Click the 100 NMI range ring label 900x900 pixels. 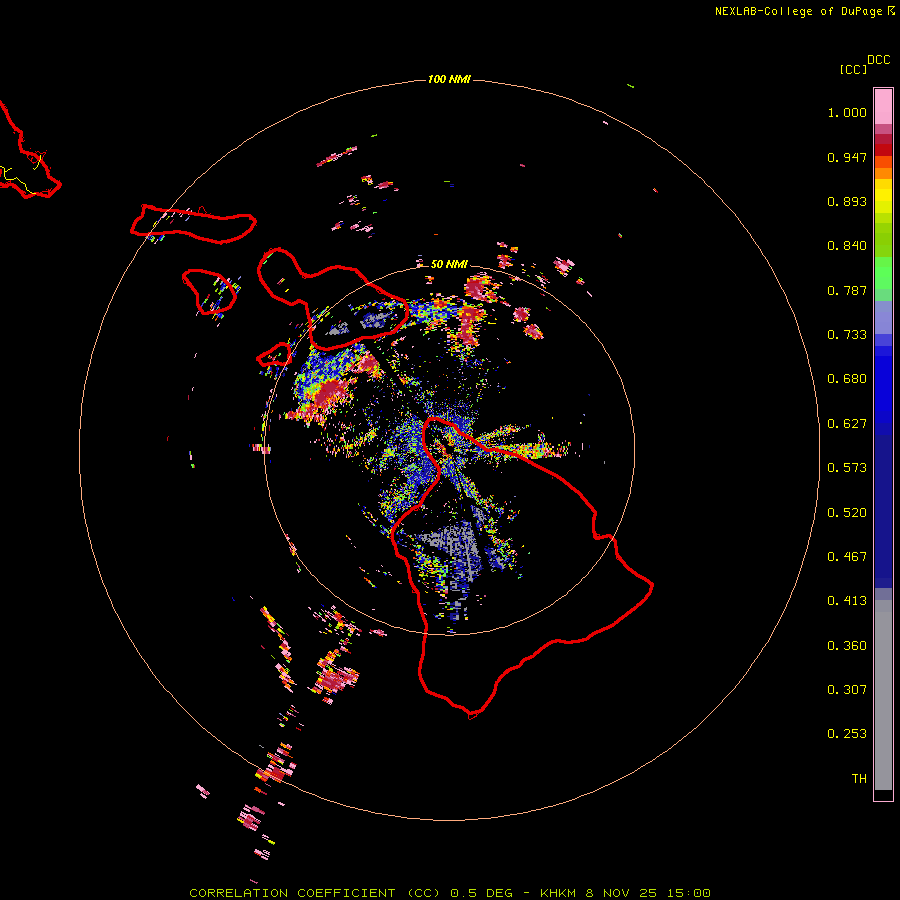tap(449, 79)
